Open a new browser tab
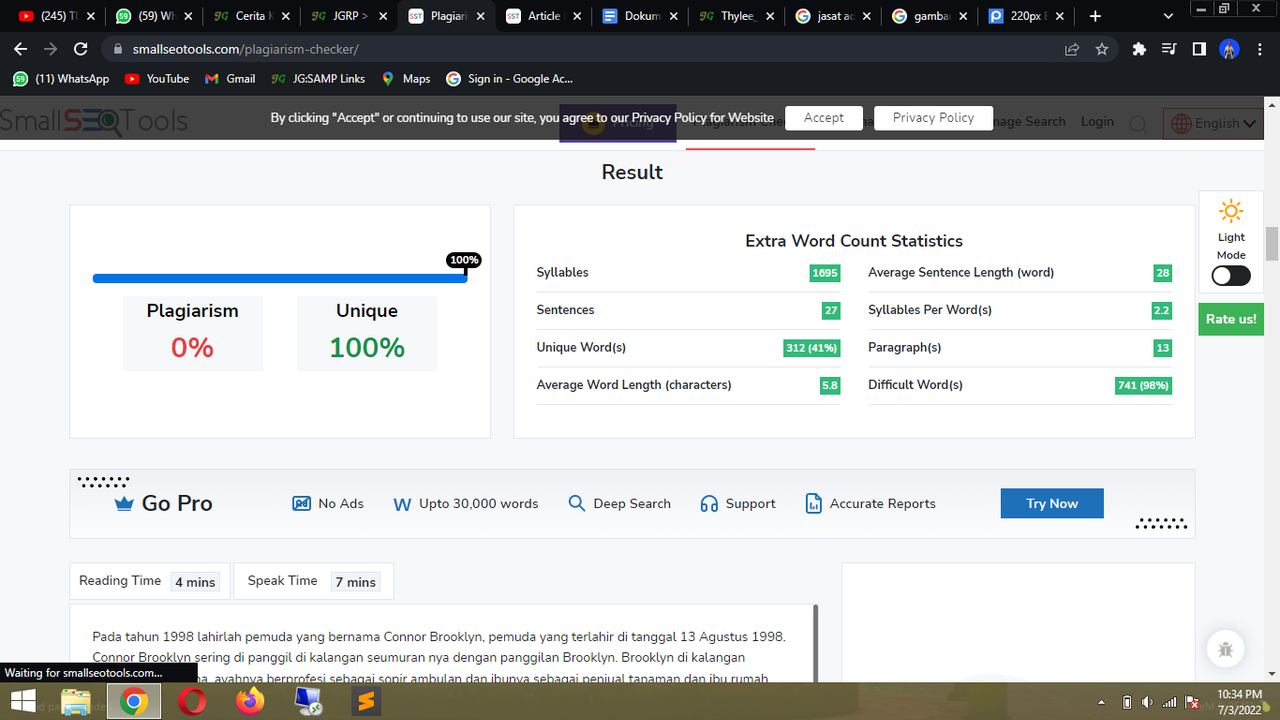Screen dimensions: 1280x720 pos(1095,16)
